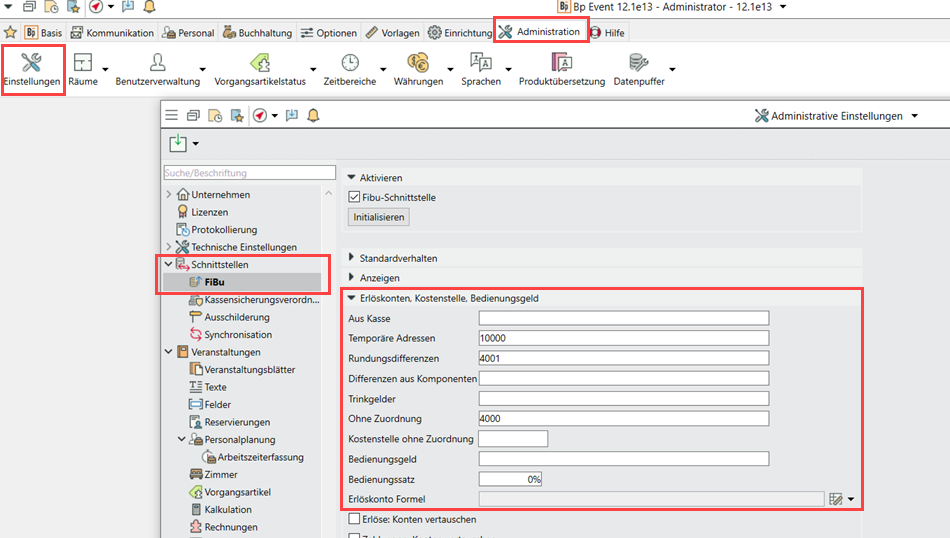Expand the Anzeigen section
This screenshot has height=538, width=950.
[351, 278]
